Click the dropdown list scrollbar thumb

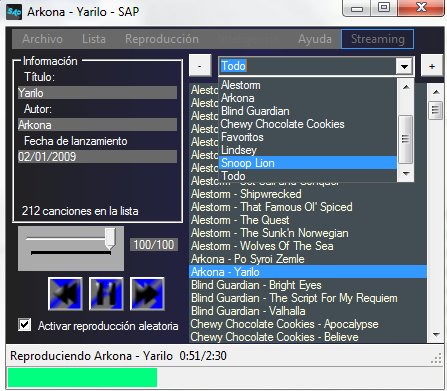(406, 139)
